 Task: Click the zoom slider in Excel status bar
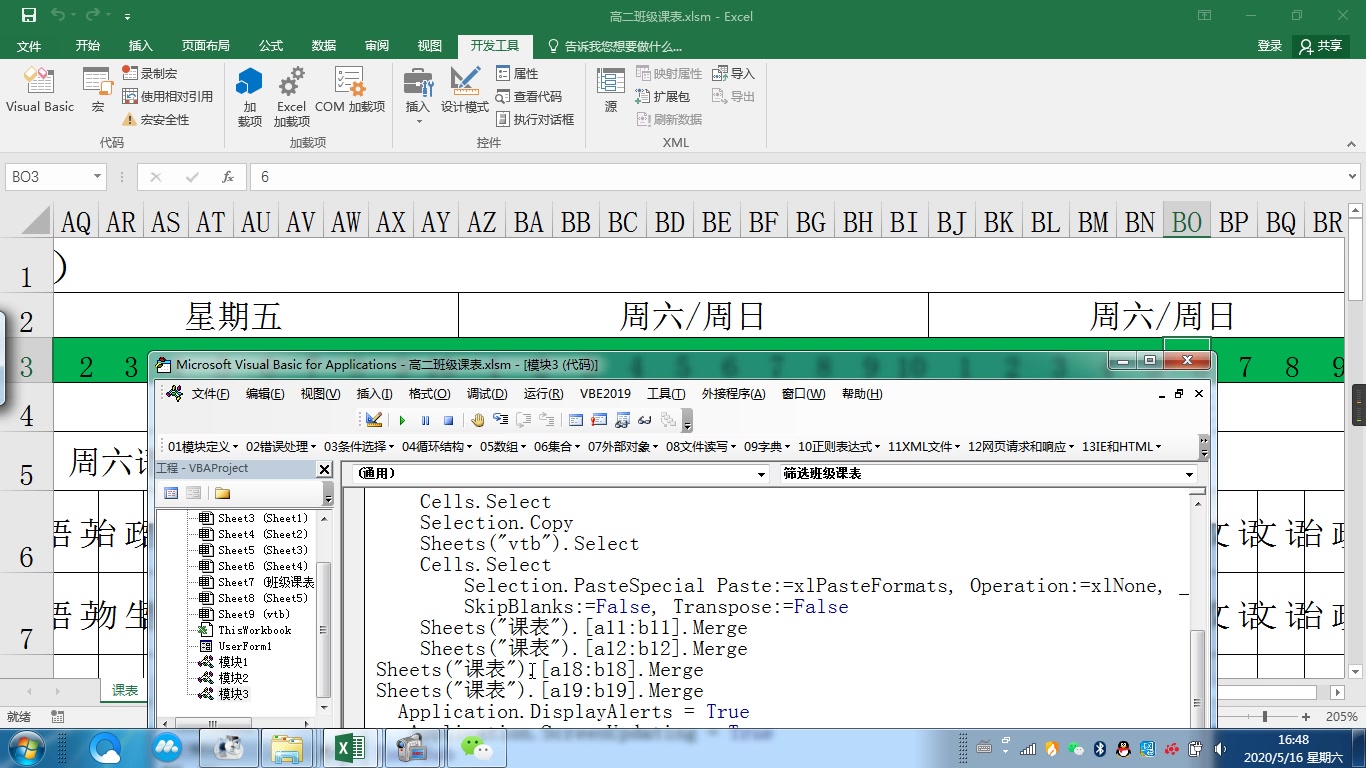(x=1265, y=717)
